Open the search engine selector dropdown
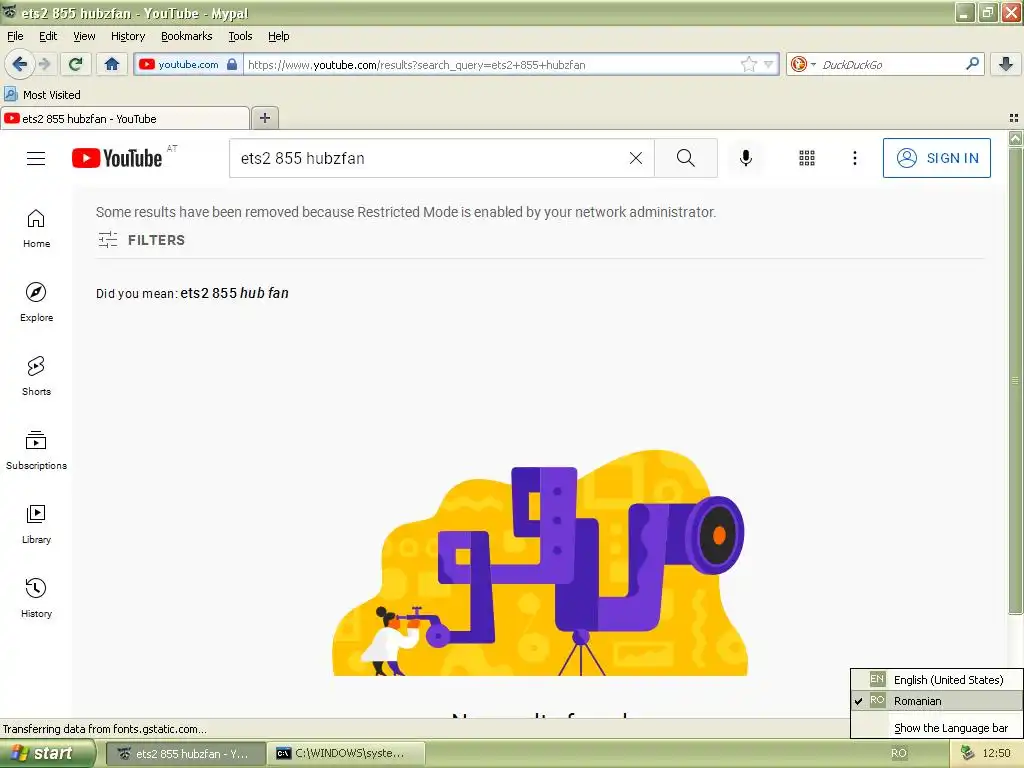 pos(802,64)
